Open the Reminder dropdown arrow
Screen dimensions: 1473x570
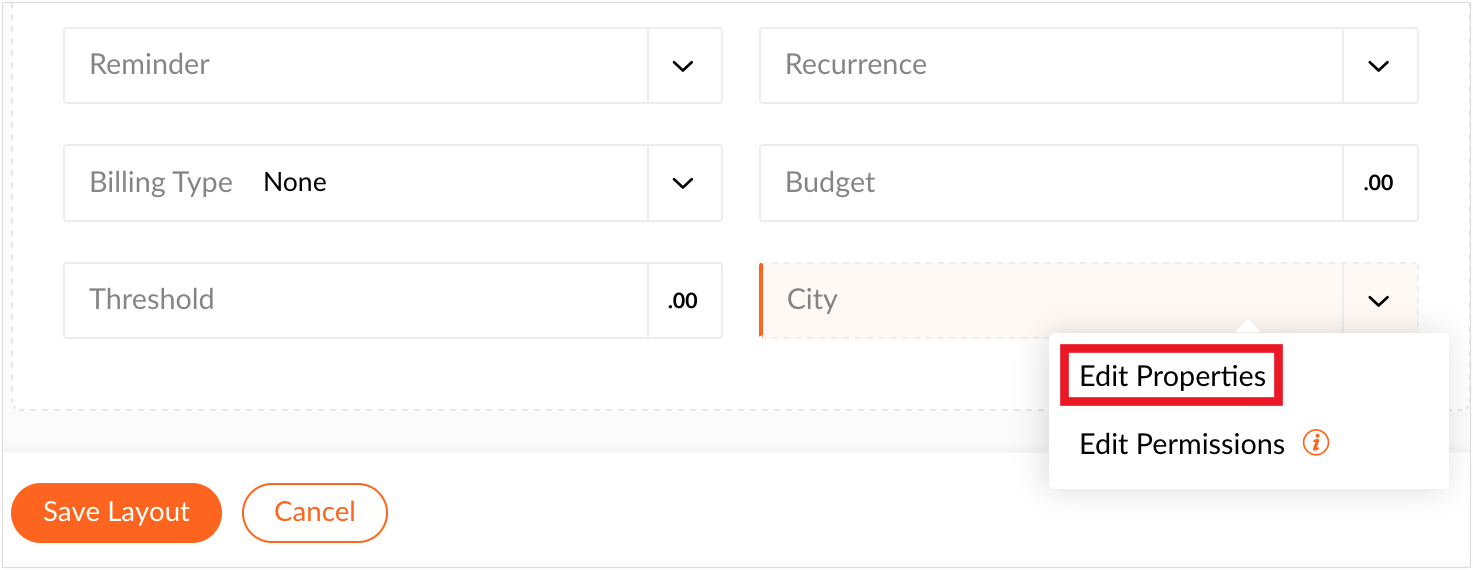[684, 66]
